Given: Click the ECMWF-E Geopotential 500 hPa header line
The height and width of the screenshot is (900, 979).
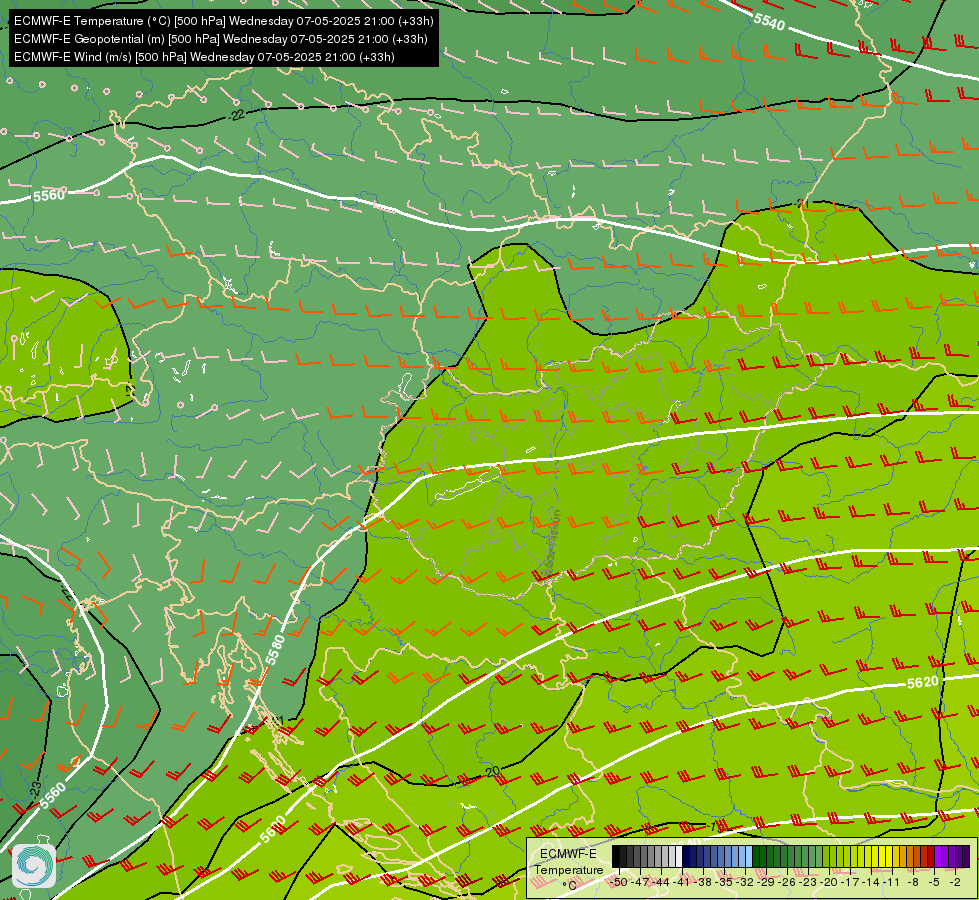Looking at the screenshot, I should [220, 39].
